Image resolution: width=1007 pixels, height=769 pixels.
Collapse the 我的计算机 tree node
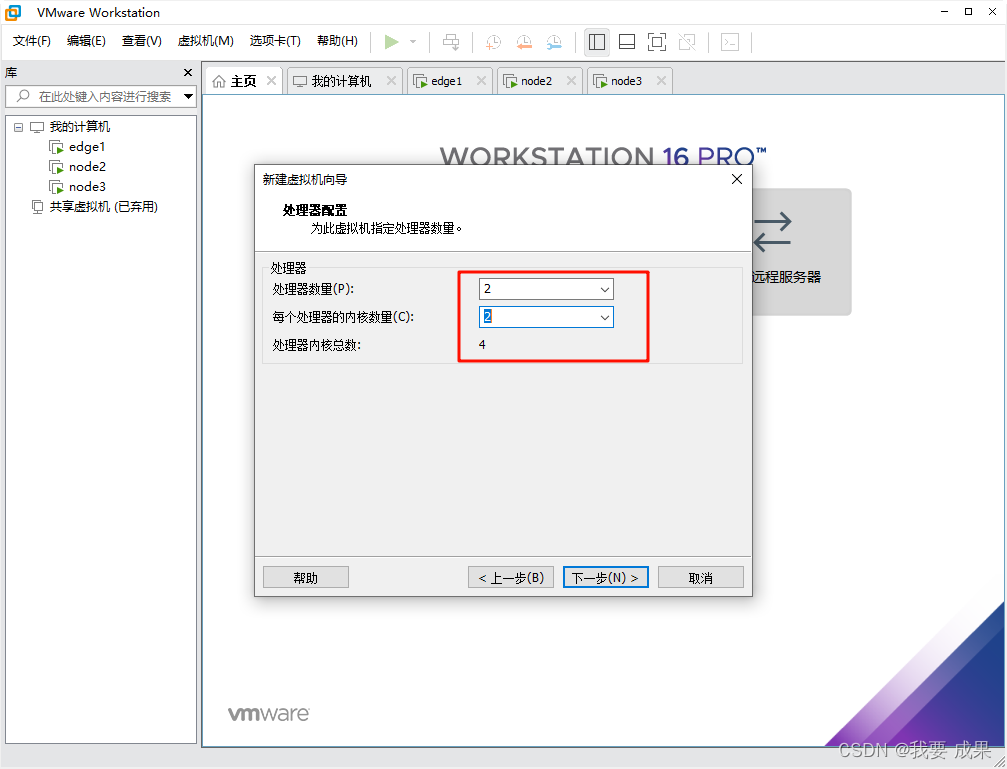pos(18,126)
